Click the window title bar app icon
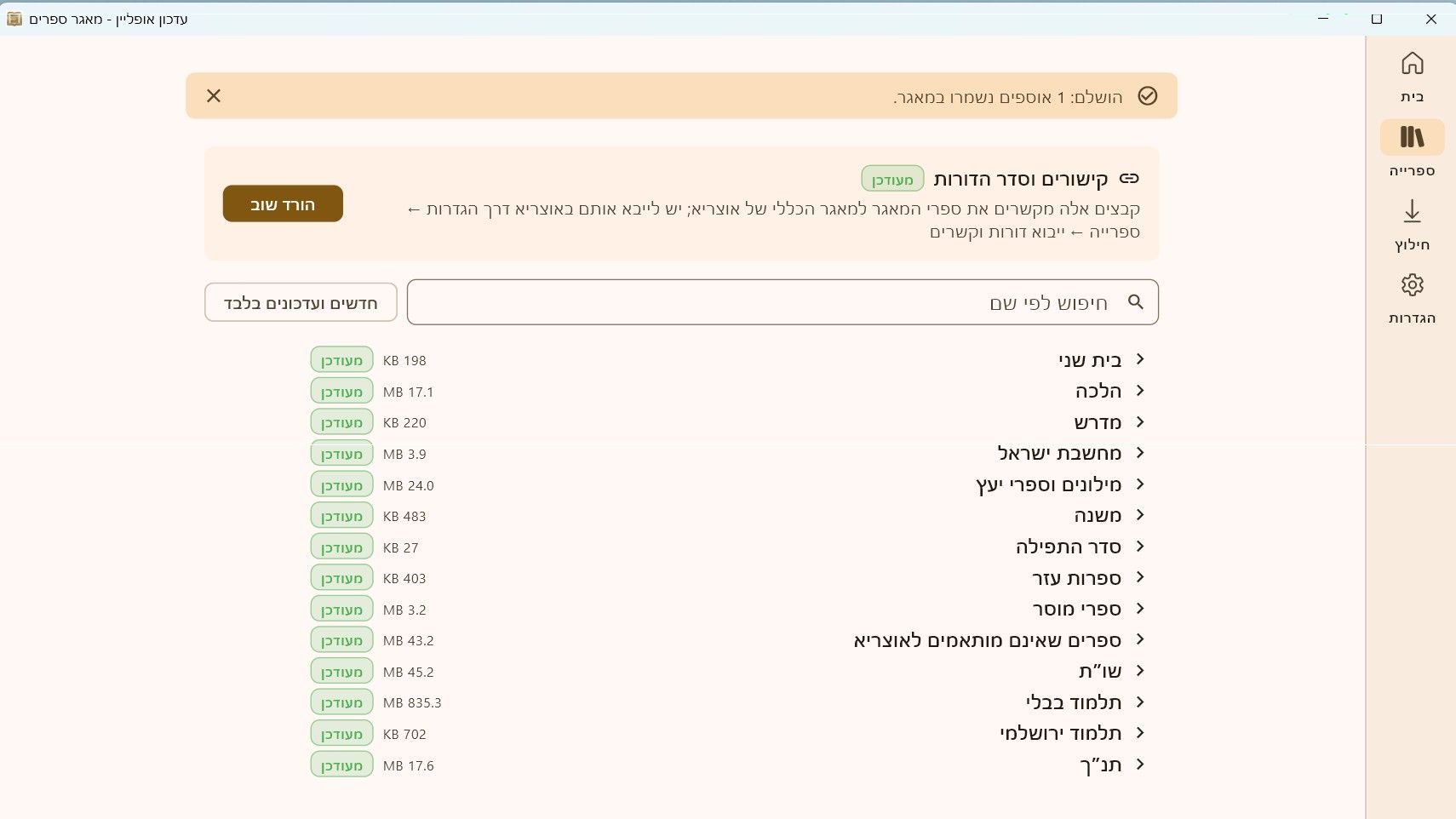The width and height of the screenshot is (1456, 819). [14, 19]
